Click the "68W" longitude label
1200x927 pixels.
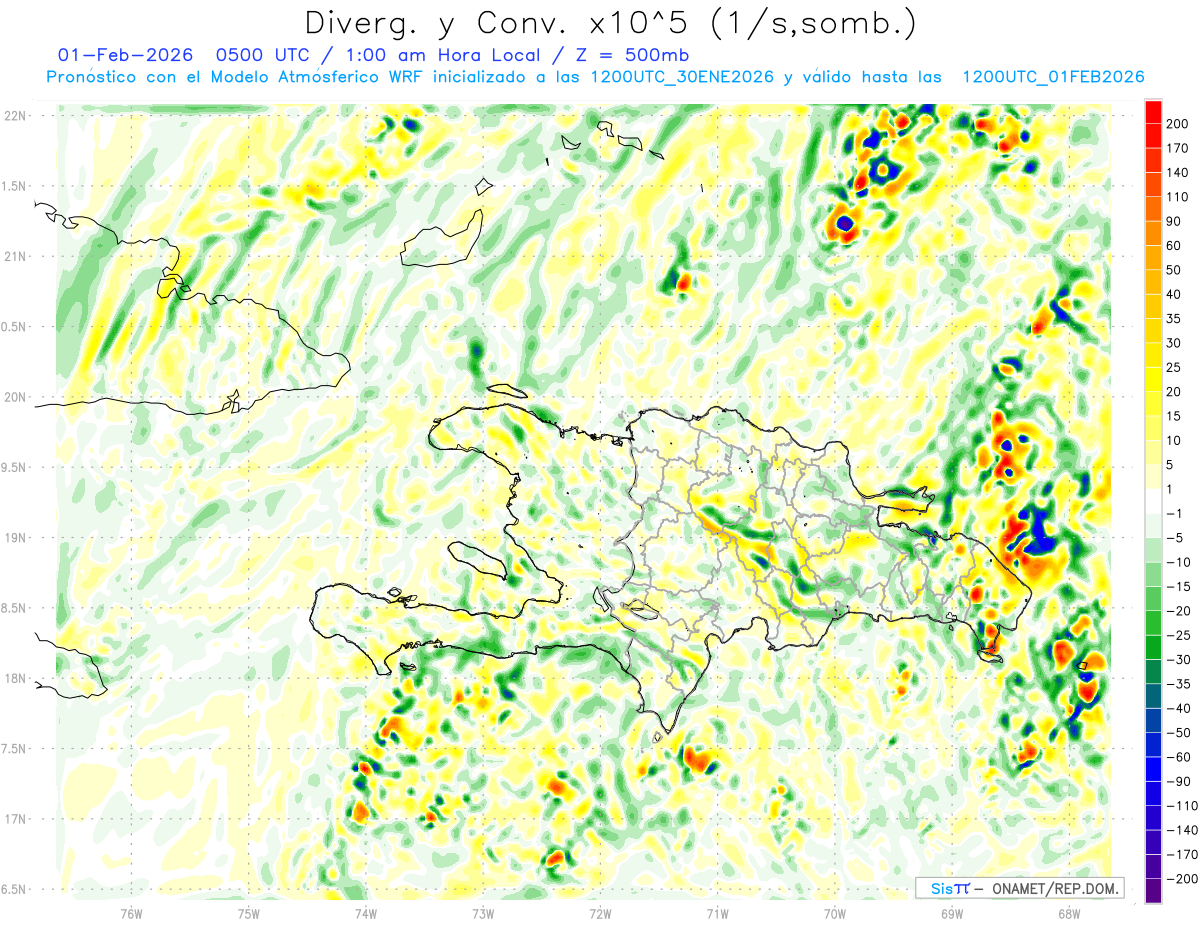tap(1069, 914)
